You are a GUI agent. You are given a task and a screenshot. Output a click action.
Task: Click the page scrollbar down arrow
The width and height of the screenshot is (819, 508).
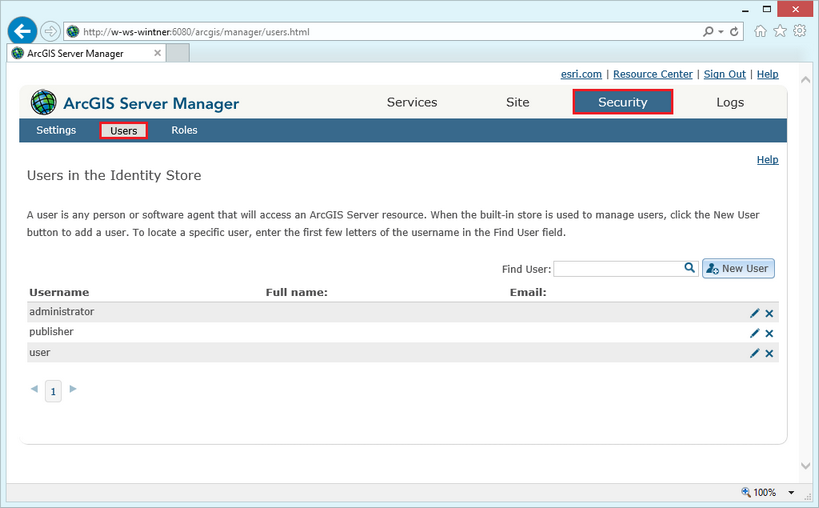pyautogui.click(x=805, y=465)
